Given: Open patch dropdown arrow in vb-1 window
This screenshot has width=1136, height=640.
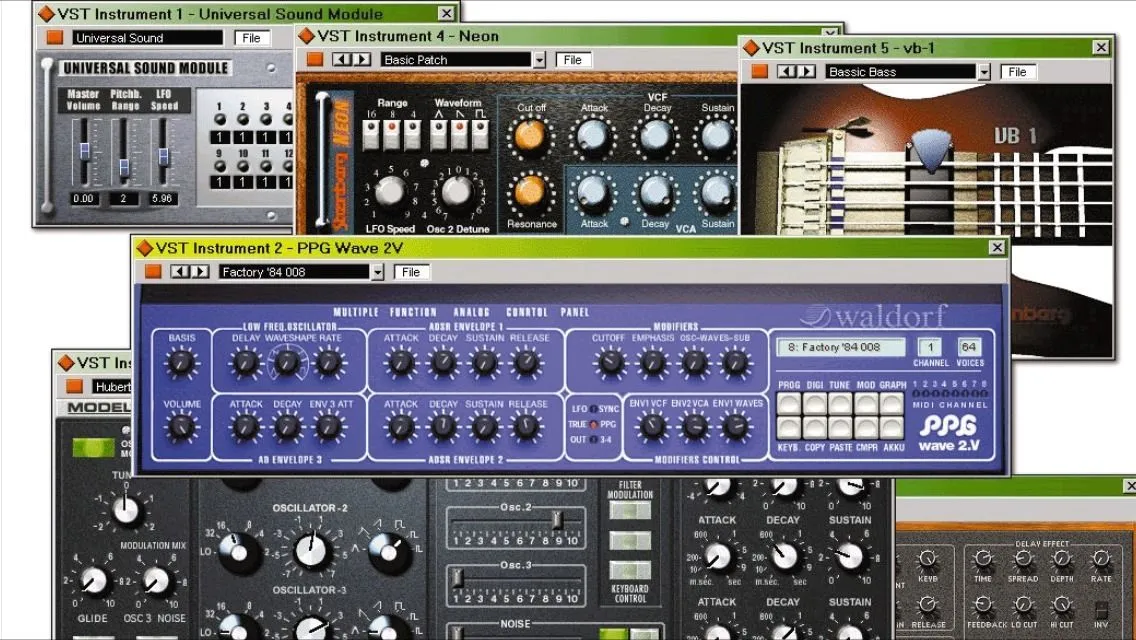Looking at the screenshot, I should (984, 72).
